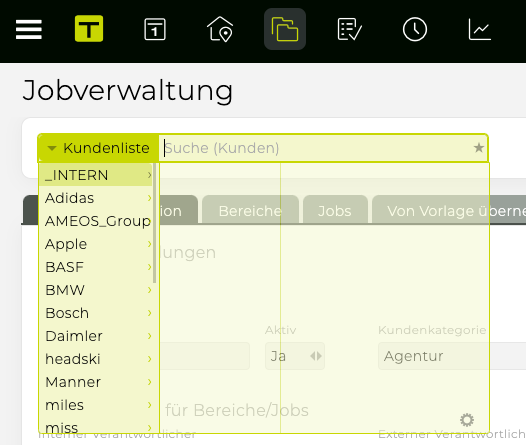This screenshot has height=445, width=526.
Task: Switch to the Jobs tab
Action: (x=335, y=210)
